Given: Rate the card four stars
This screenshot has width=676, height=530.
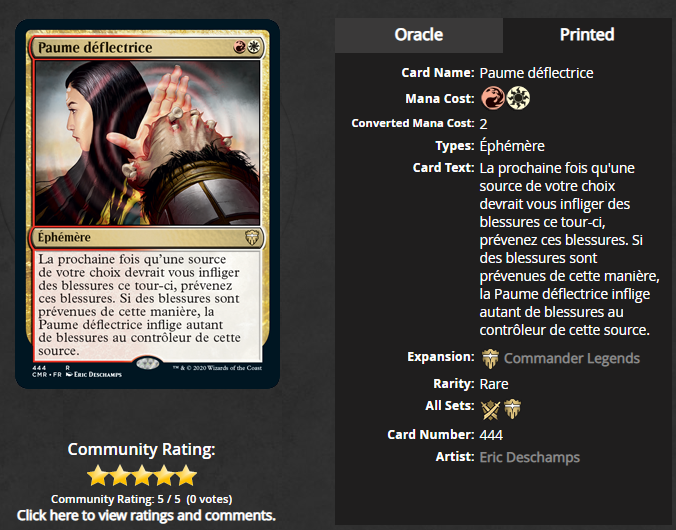Looking at the screenshot, I should [x=164, y=475].
